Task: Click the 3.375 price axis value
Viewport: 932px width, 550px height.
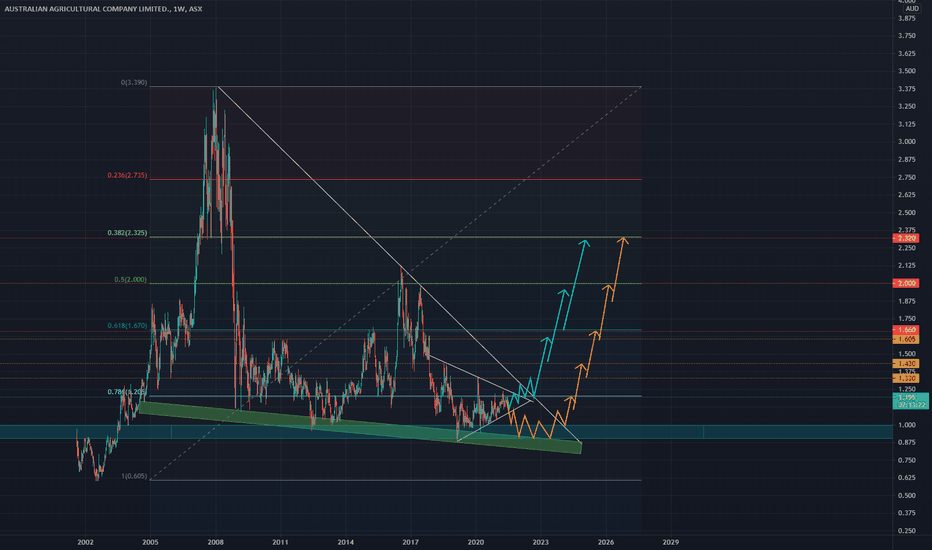Action: point(906,89)
